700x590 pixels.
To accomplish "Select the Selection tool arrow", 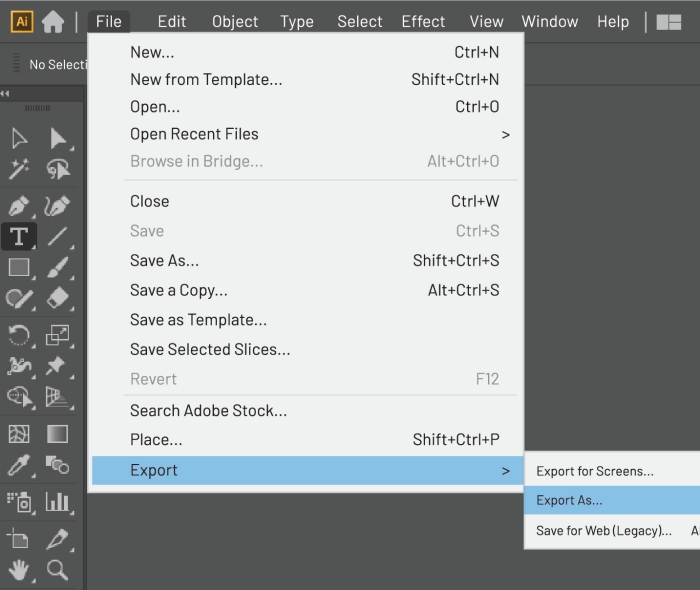I will pos(19,138).
